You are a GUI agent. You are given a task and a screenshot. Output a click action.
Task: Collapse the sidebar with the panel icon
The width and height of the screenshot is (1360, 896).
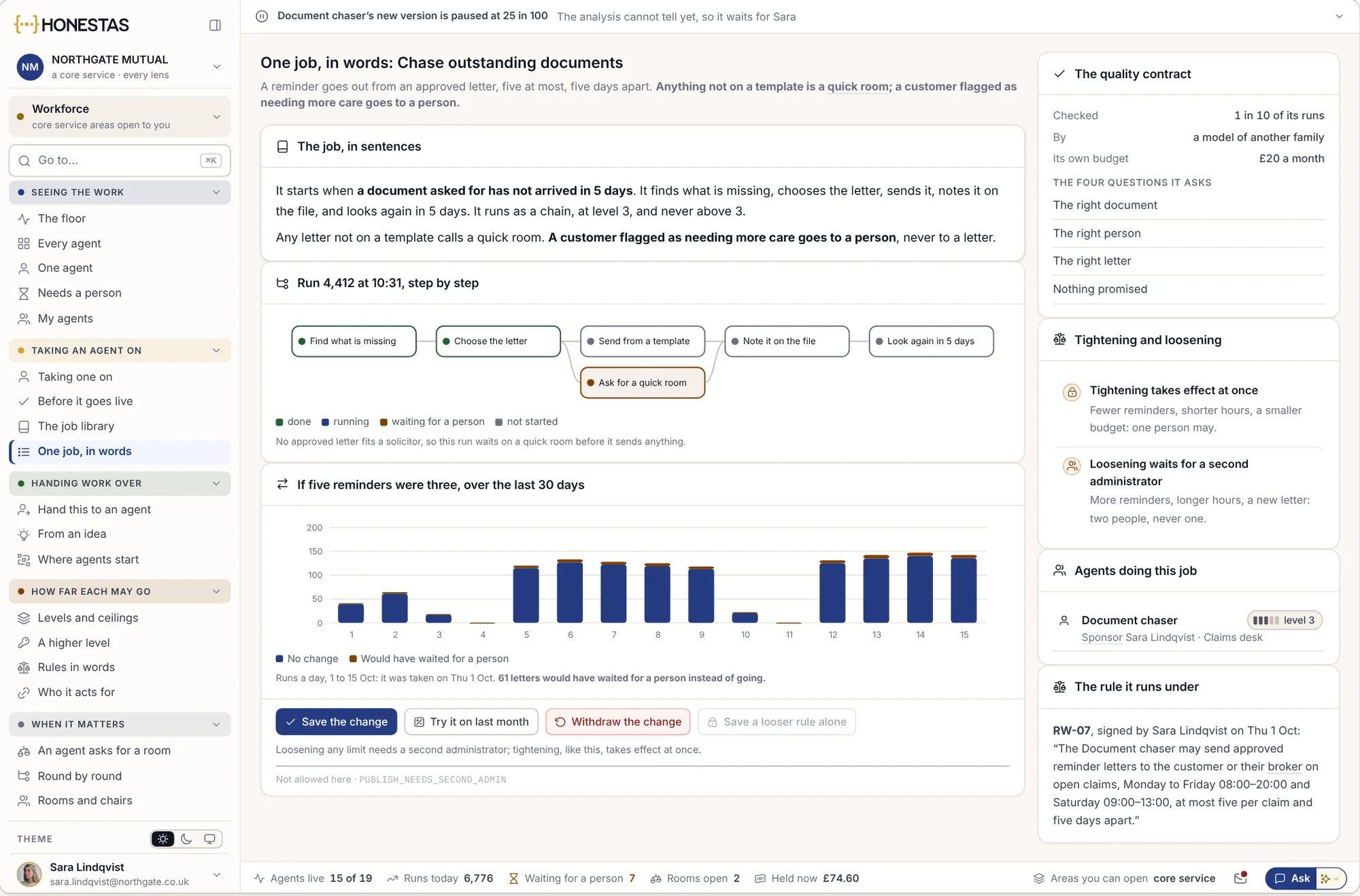(x=215, y=25)
